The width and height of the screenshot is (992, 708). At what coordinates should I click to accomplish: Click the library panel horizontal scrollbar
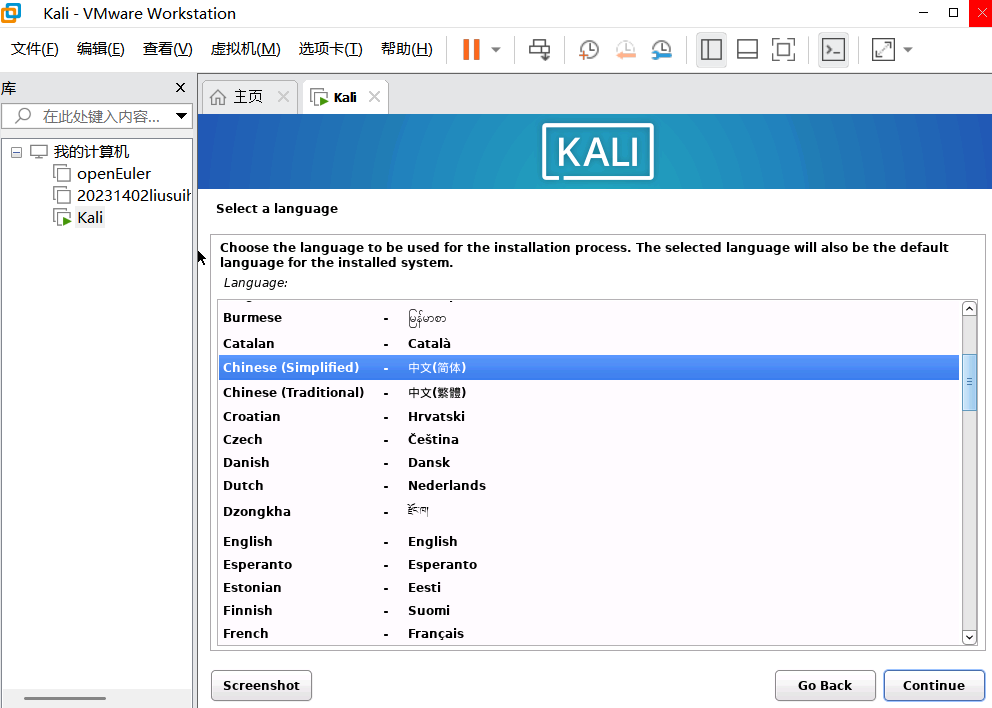(65, 699)
